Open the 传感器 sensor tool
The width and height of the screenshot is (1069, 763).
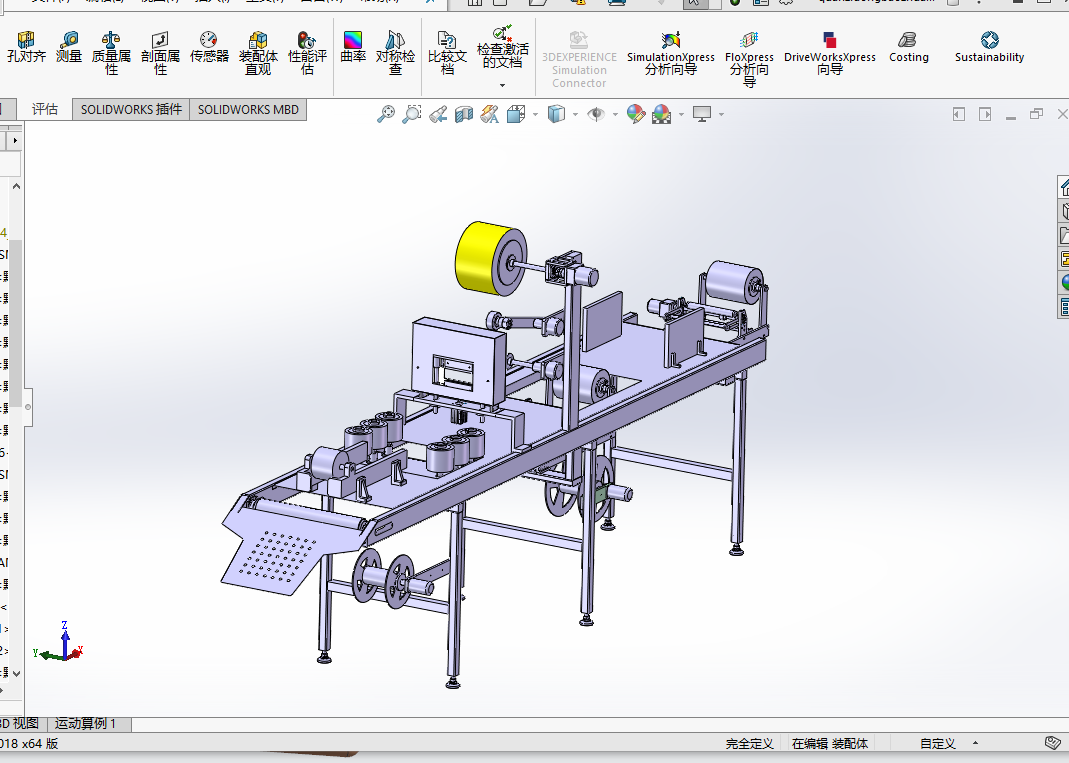209,47
